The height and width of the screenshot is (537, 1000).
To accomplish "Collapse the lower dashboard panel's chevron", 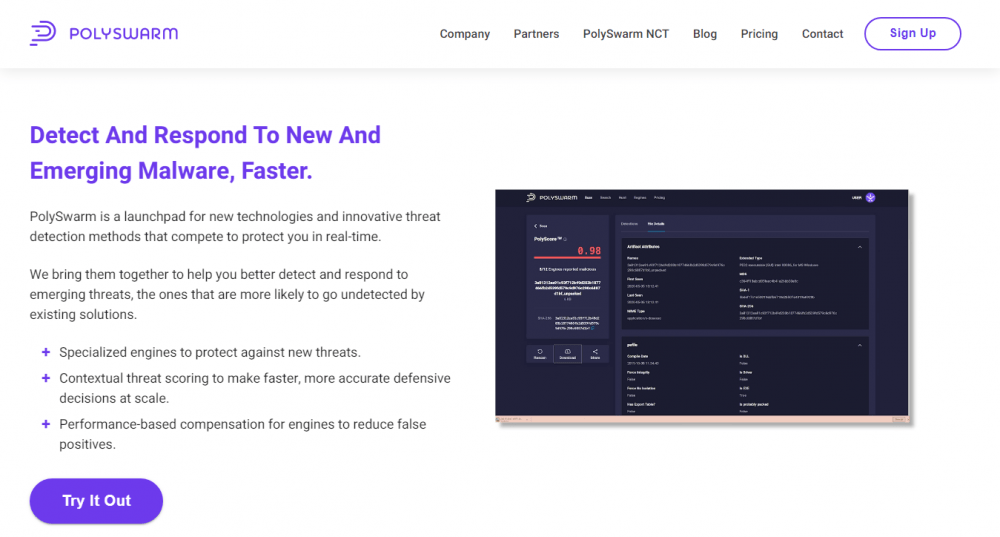I will tap(860, 345).
